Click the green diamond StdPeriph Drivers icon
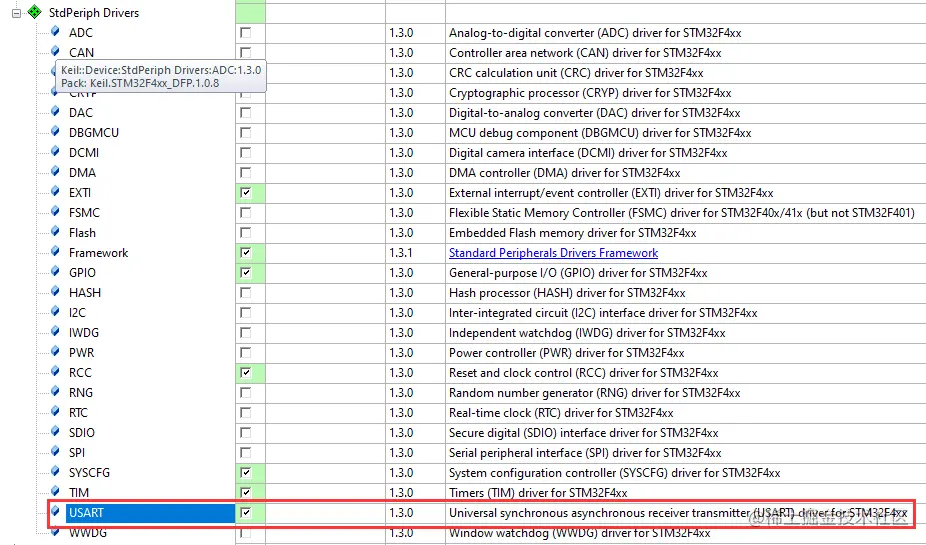Viewport: 926px width, 545px height. click(35, 12)
